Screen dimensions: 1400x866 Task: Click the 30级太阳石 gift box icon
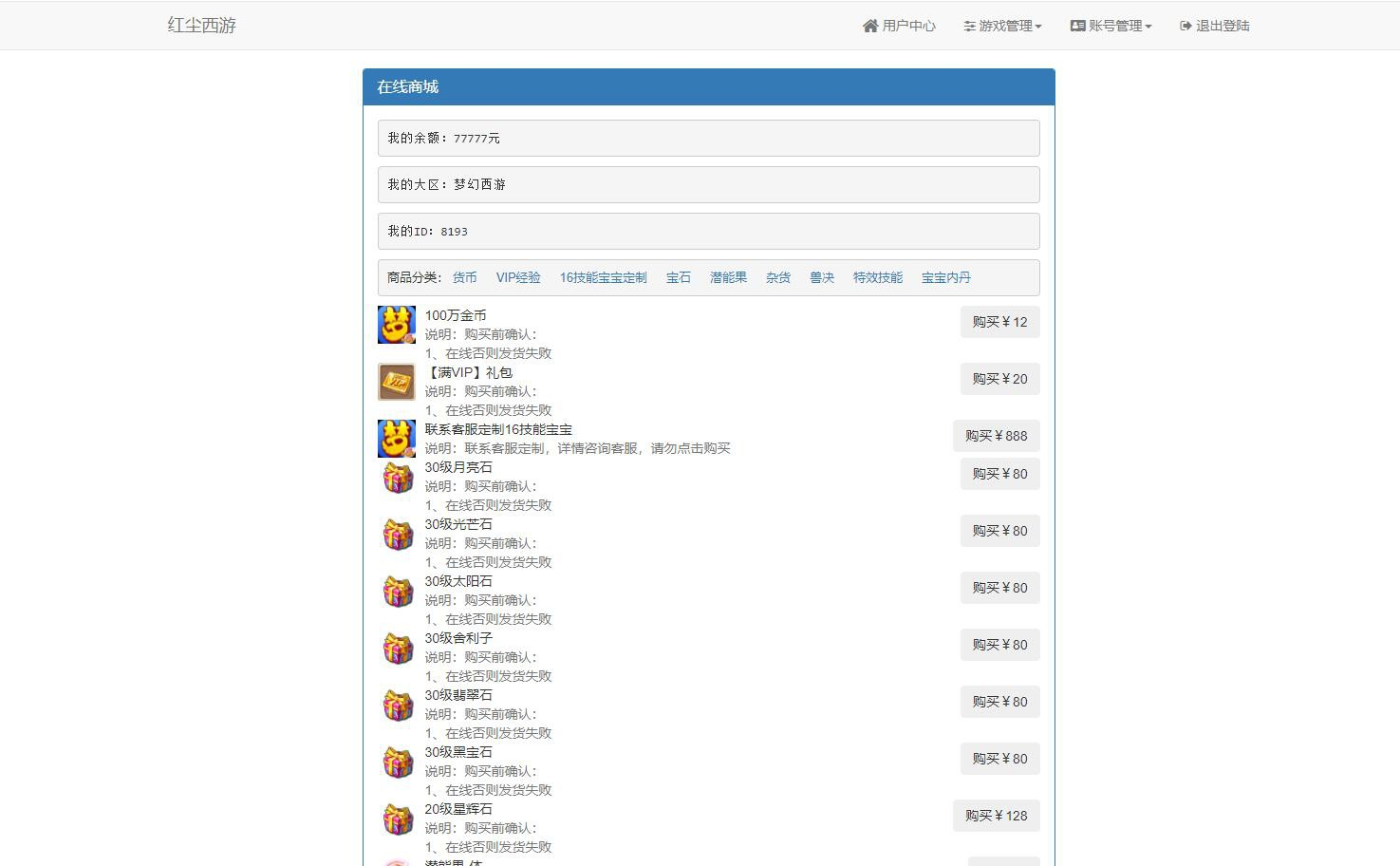point(398,592)
